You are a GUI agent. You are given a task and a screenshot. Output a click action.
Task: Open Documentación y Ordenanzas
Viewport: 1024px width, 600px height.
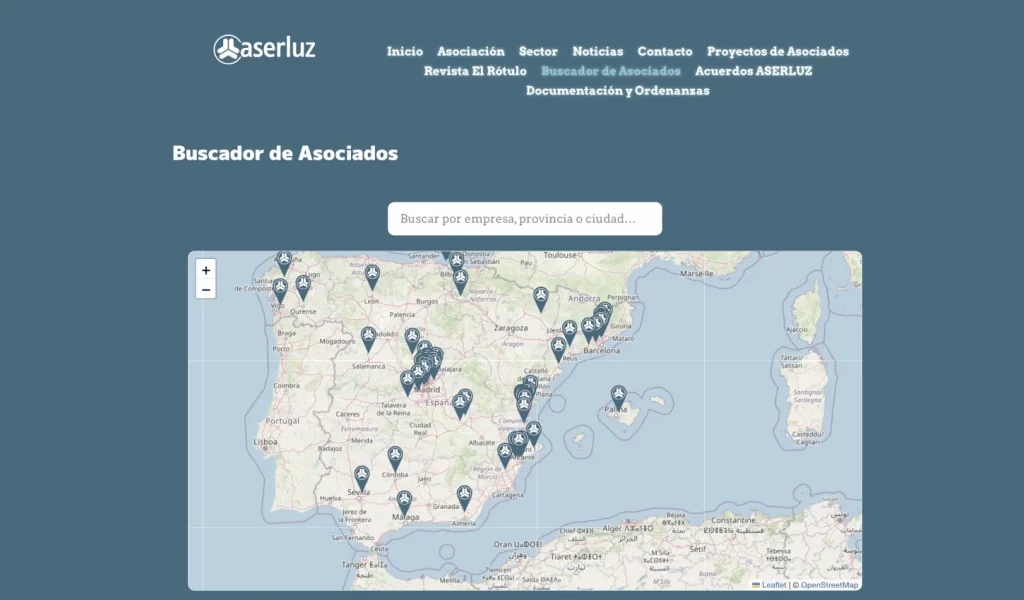tap(617, 89)
